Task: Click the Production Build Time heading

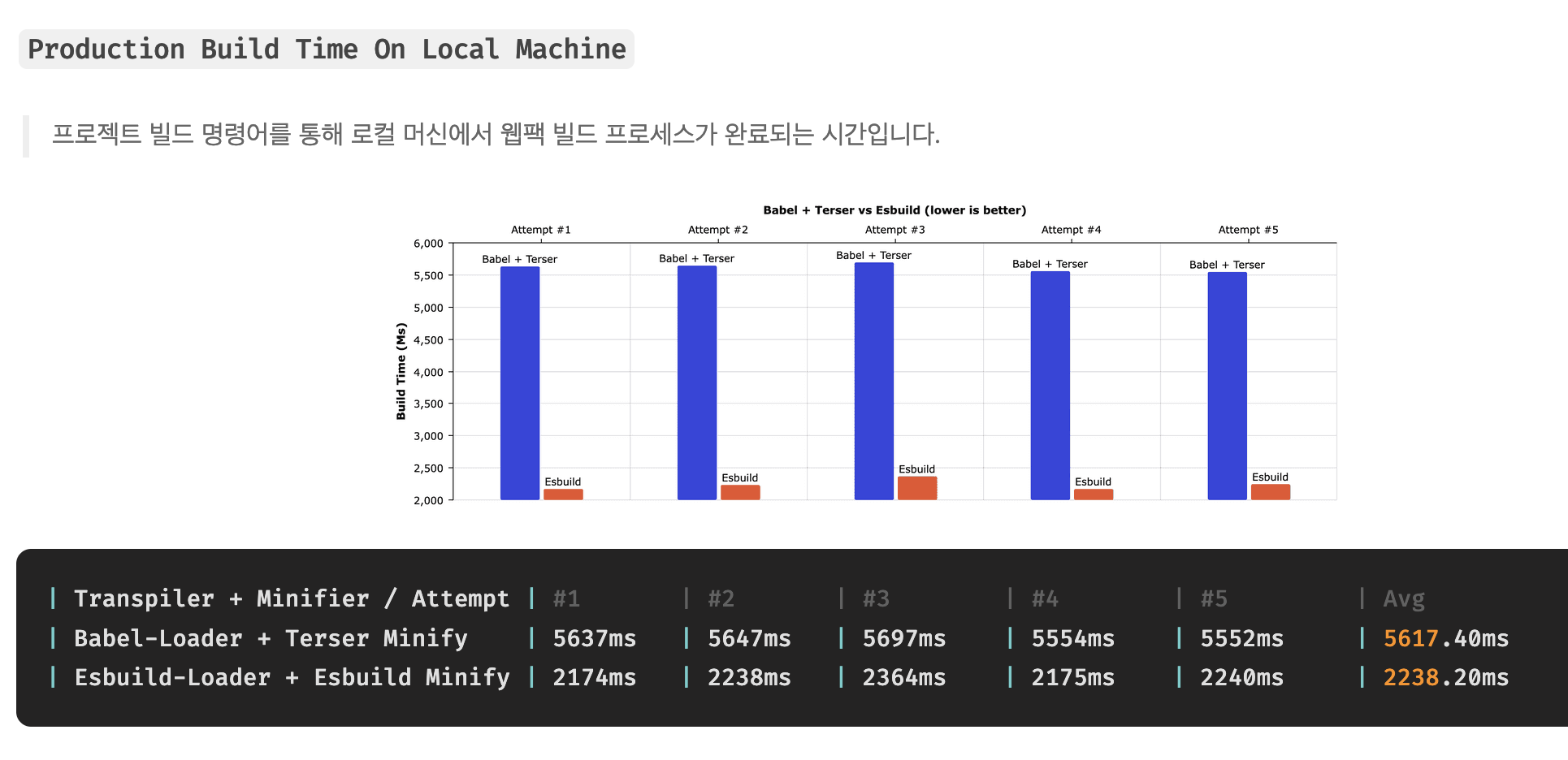Action: pyautogui.click(x=327, y=50)
